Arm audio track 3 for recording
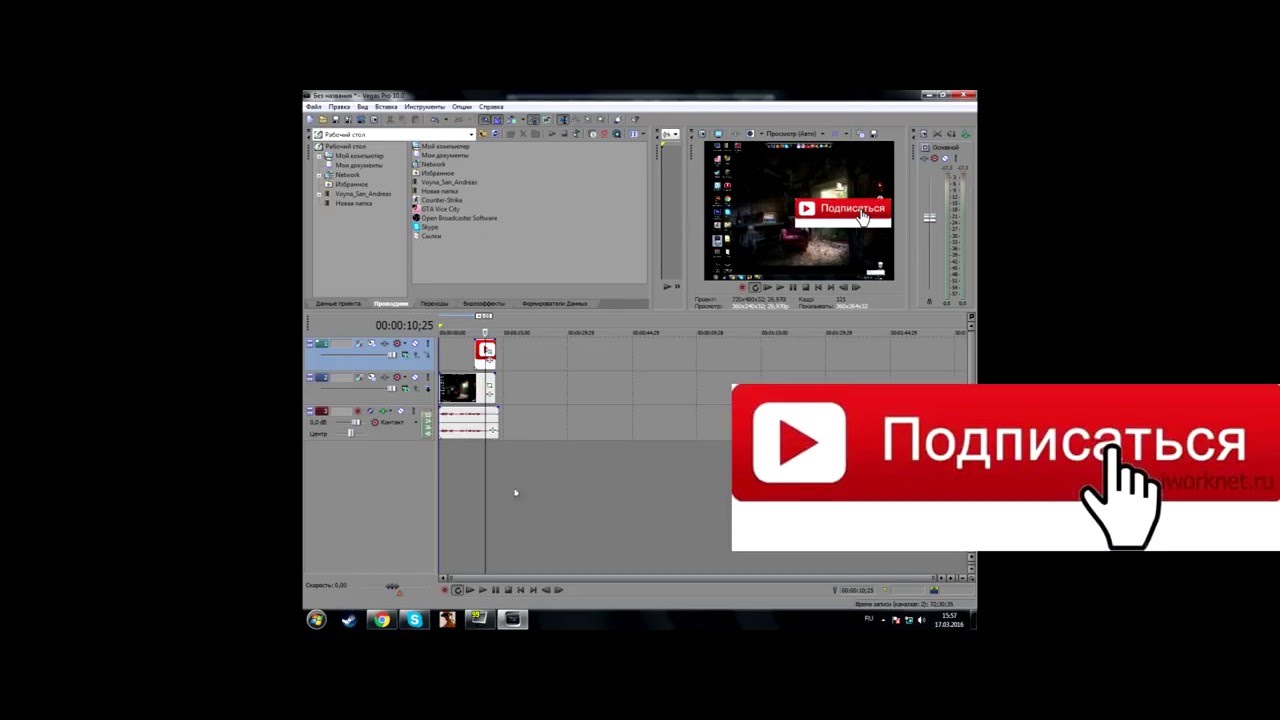Image resolution: width=1280 pixels, height=720 pixels. point(358,411)
